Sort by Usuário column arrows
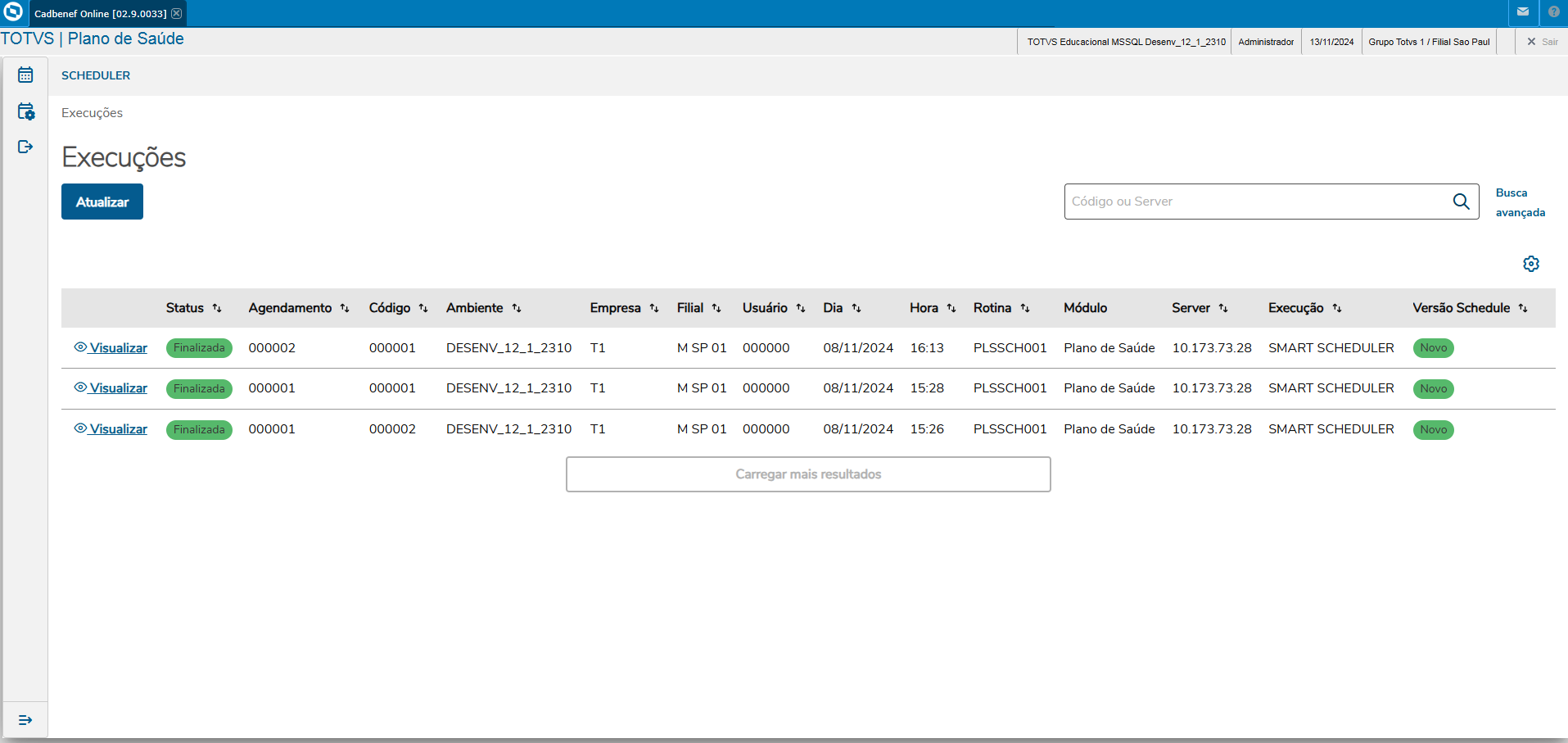Screen dimensions: 1568x743 pos(801,308)
